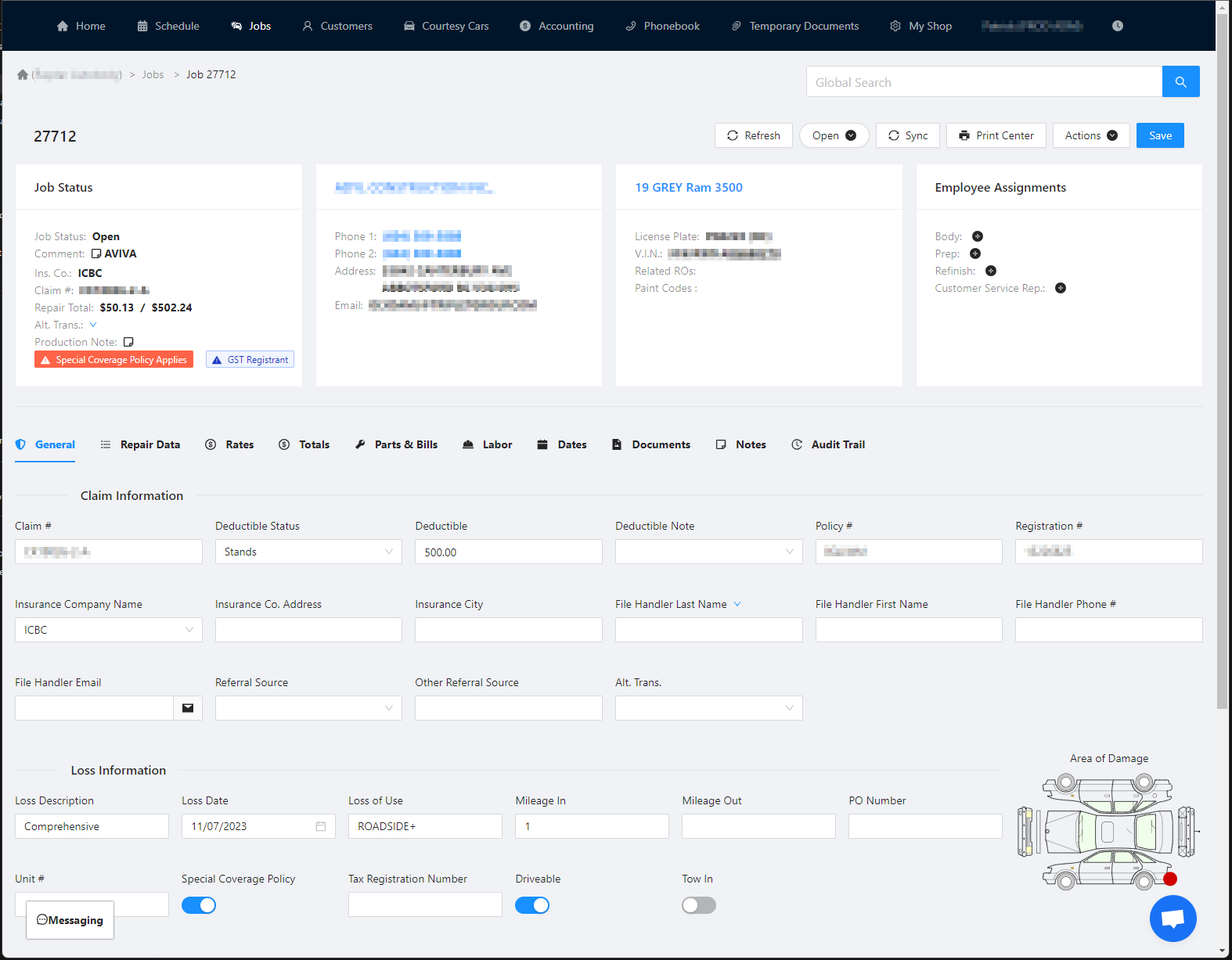1232x960 pixels.
Task: Switch to the Labor tab
Action: pos(487,444)
